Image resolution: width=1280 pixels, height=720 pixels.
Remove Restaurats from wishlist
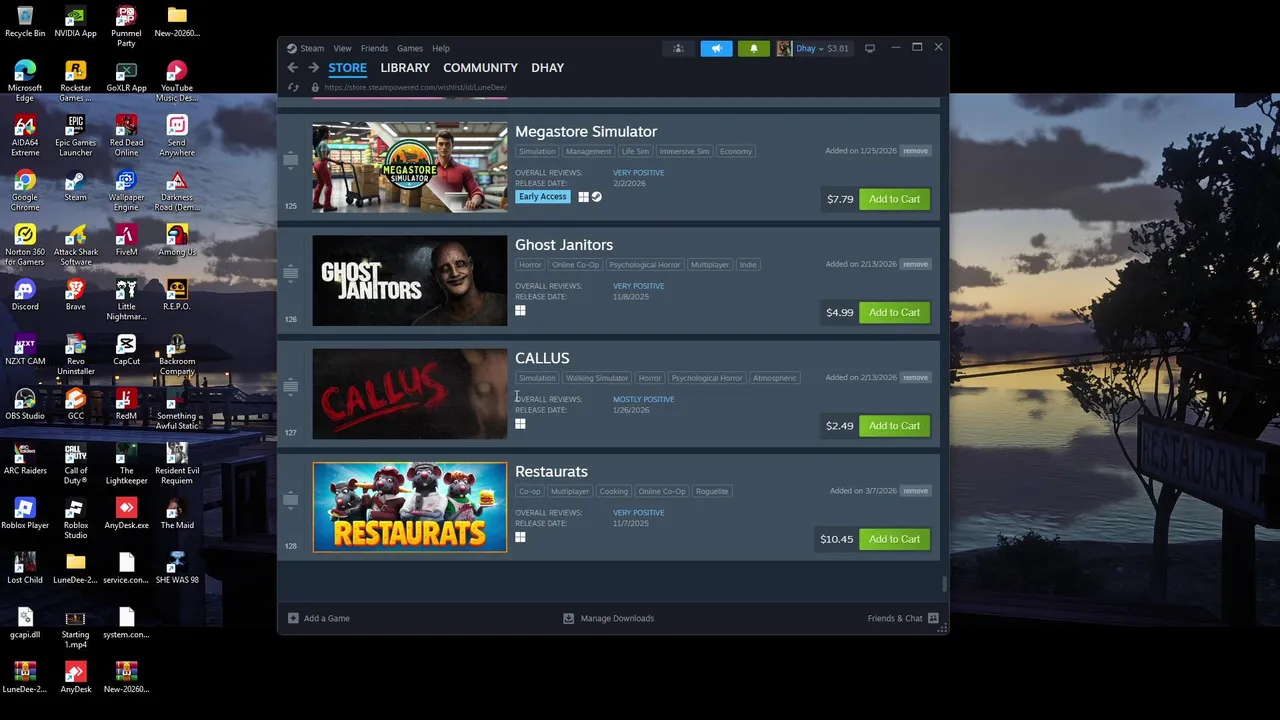[915, 491]
